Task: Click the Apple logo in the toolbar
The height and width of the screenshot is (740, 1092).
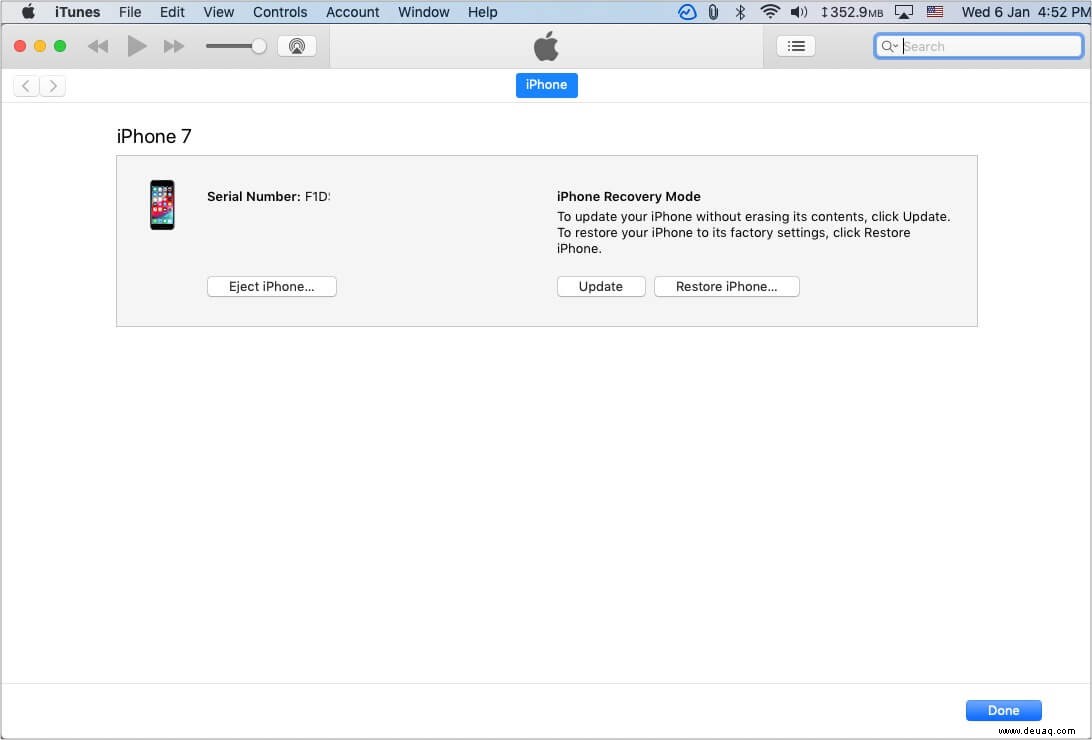Action: coord(546,46)
